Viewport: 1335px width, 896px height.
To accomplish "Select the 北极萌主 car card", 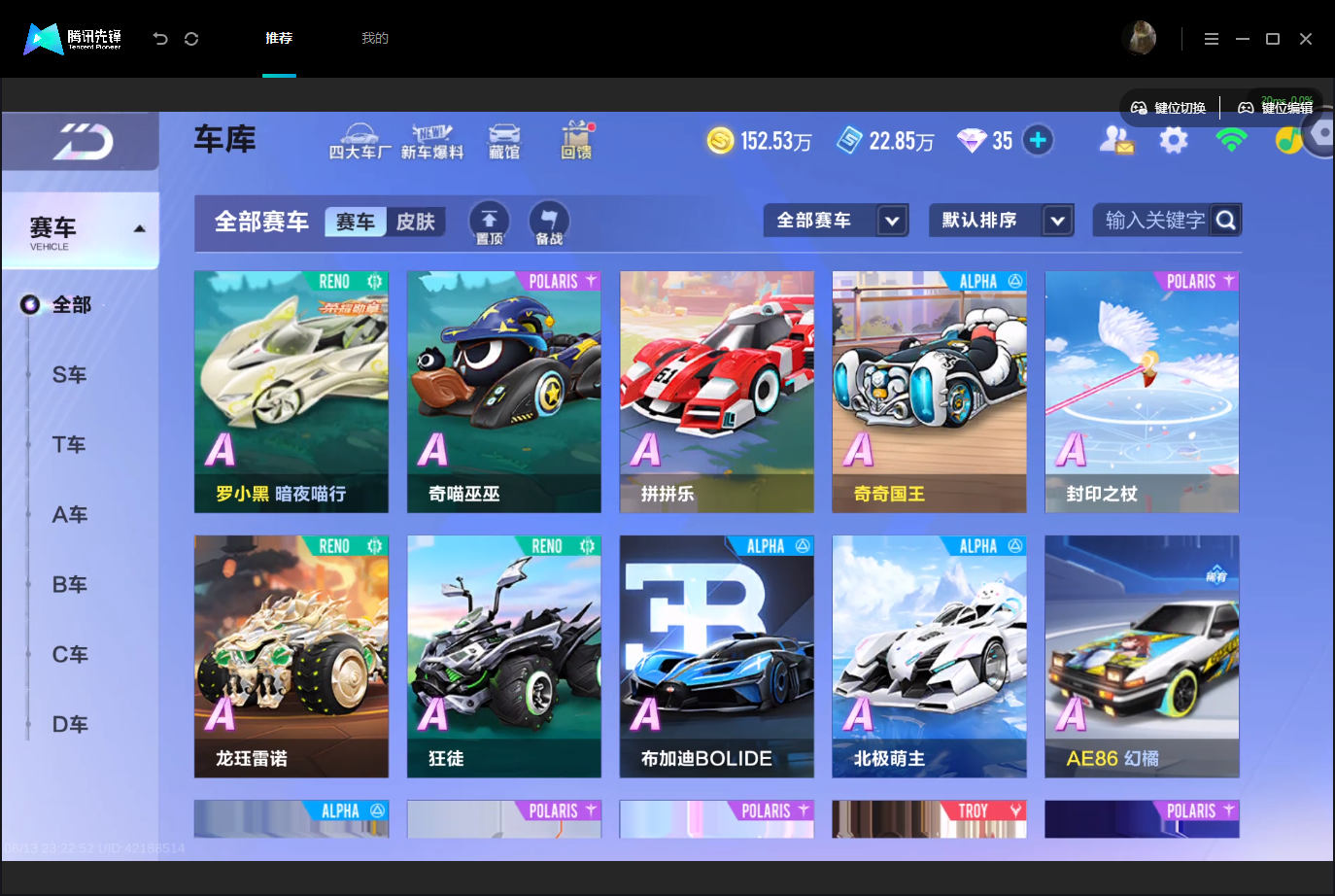I will 930,657.
